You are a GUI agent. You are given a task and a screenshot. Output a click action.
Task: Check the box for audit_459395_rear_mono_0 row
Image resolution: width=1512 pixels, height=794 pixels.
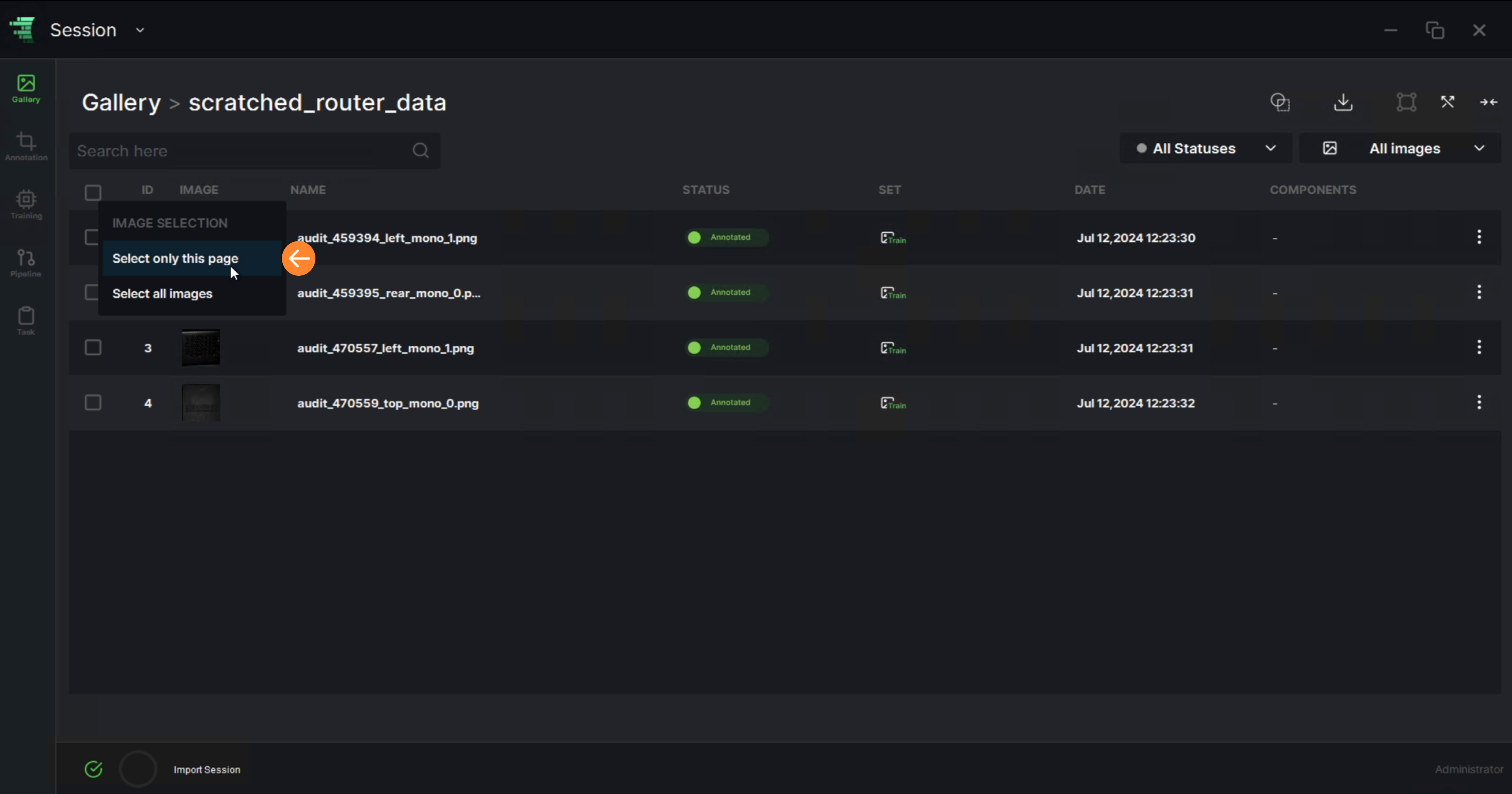91,293
